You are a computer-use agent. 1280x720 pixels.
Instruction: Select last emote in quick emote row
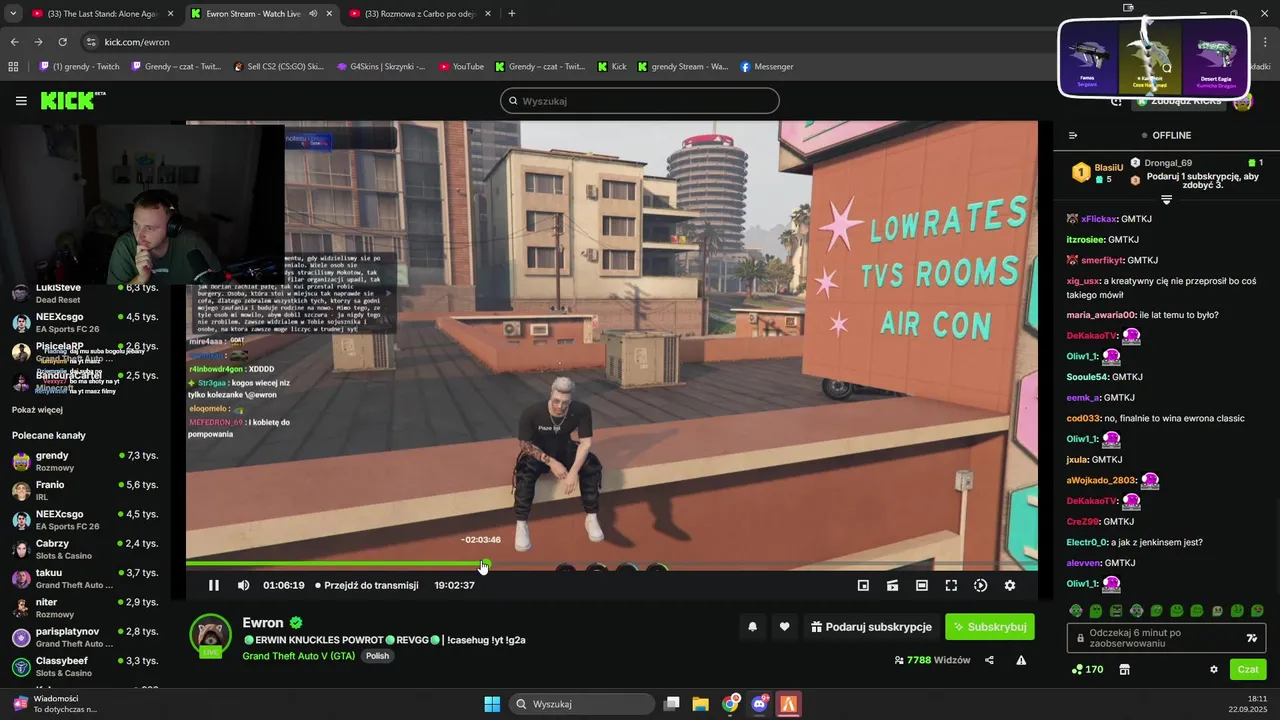click(1258, 610)
